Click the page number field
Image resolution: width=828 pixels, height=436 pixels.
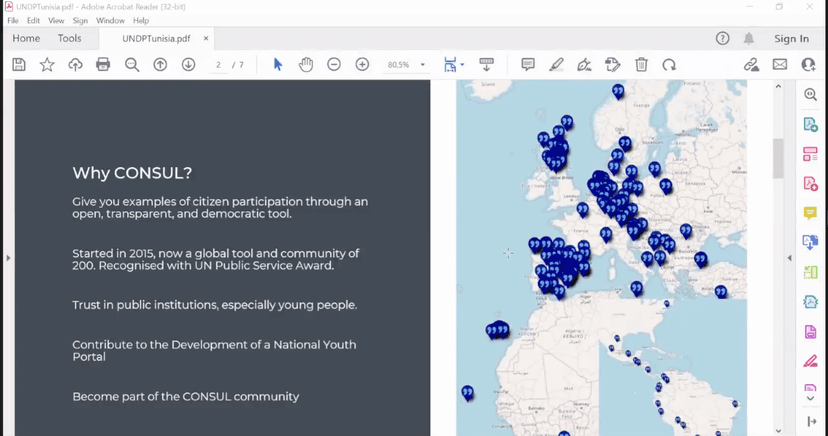[x=218, y=65]
